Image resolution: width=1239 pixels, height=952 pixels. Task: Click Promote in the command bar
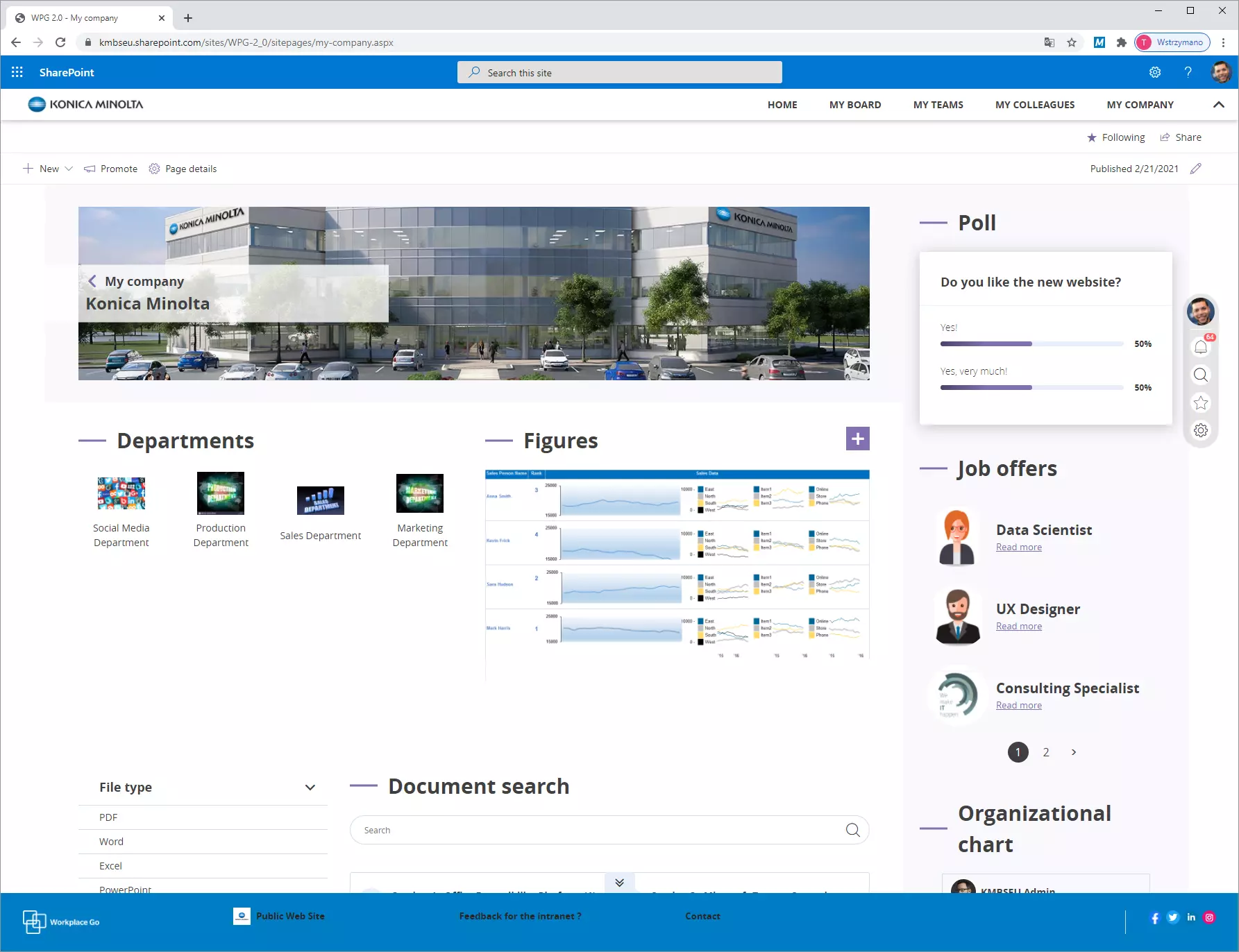coord(111,169)
